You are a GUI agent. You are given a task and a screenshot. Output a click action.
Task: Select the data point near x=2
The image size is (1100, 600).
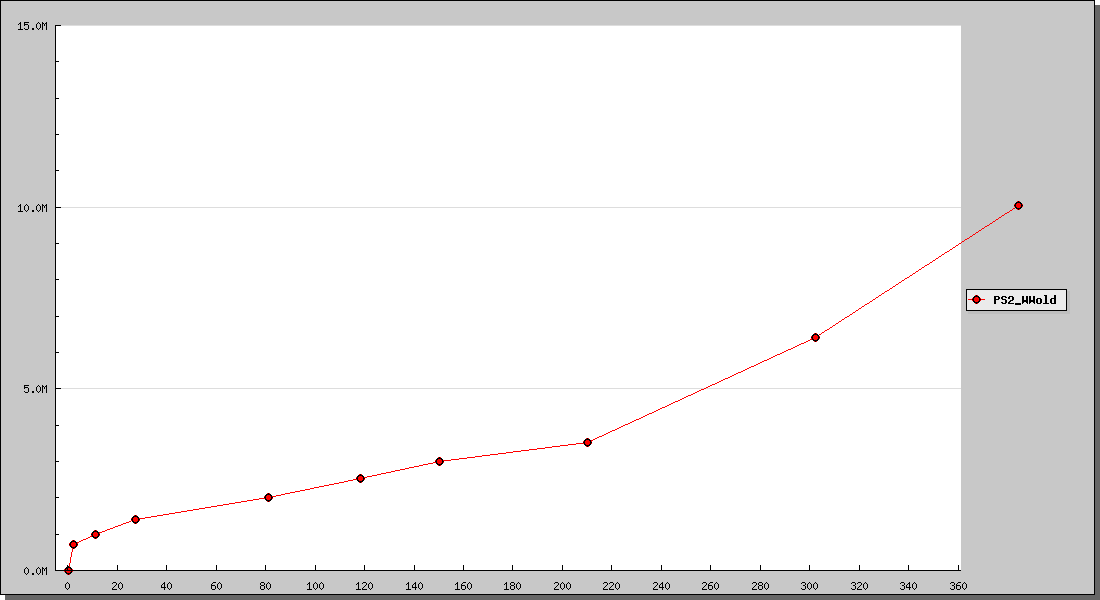pos(73,545)
